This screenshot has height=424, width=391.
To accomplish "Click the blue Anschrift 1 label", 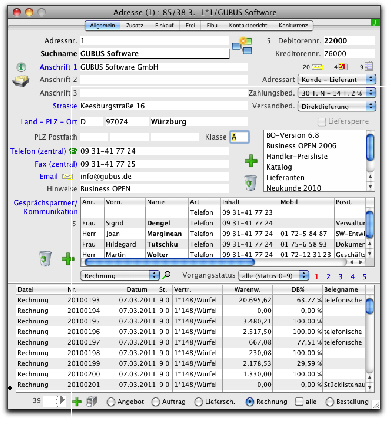I will tap(58, 67).
